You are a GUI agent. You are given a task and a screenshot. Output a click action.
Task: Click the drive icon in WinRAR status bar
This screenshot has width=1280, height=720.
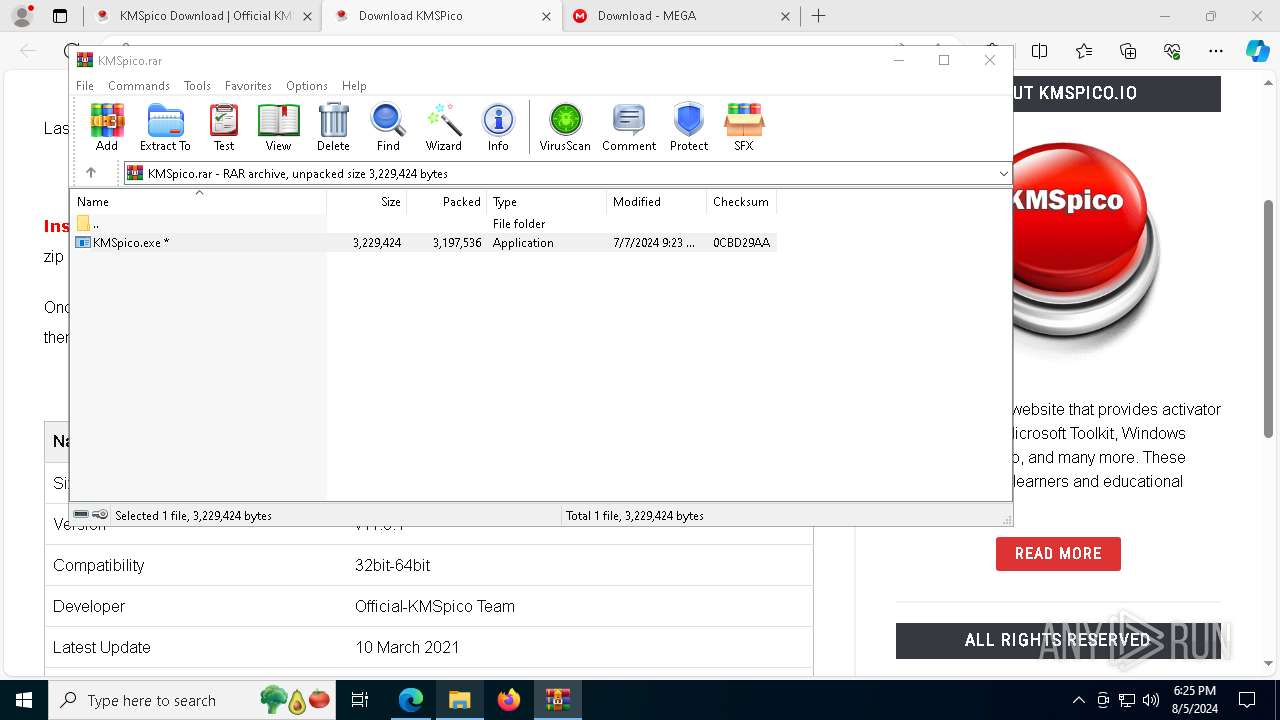coord(81,515)
